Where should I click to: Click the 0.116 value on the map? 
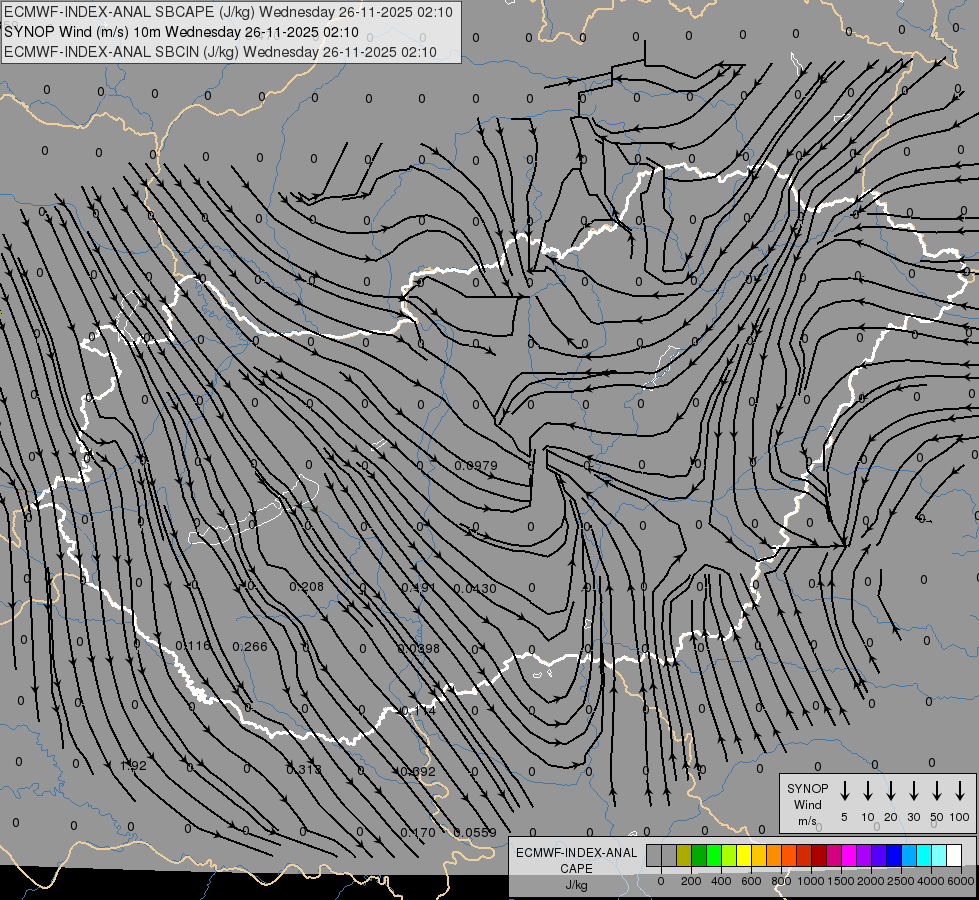[193, 646]
